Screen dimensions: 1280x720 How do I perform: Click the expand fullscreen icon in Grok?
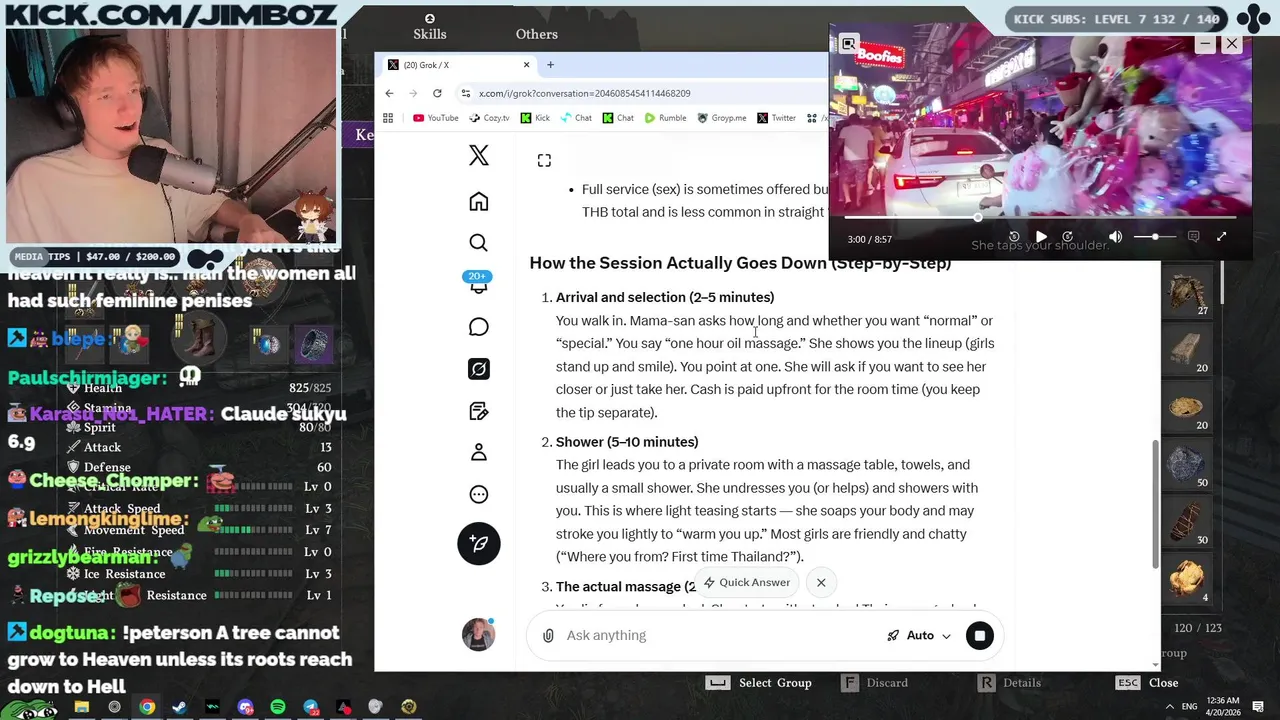tap(544, 160)
